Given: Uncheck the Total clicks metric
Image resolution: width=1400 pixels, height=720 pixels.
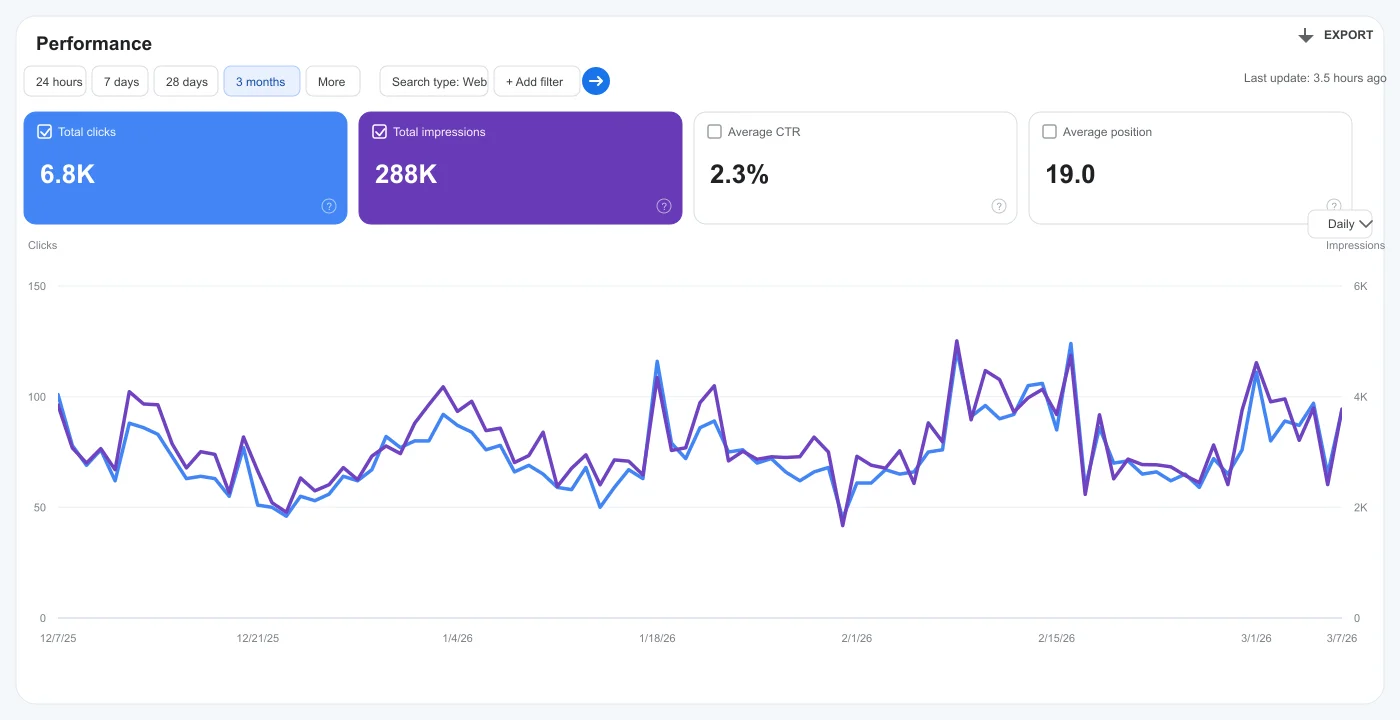Looking at the screenshot, I should 47,131.
